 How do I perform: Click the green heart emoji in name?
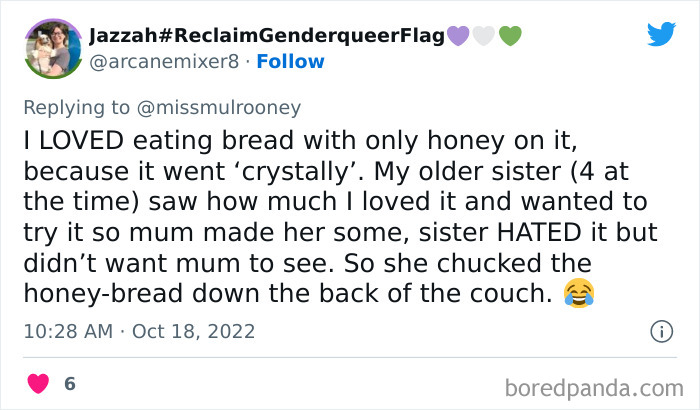[x=509, y=35]
